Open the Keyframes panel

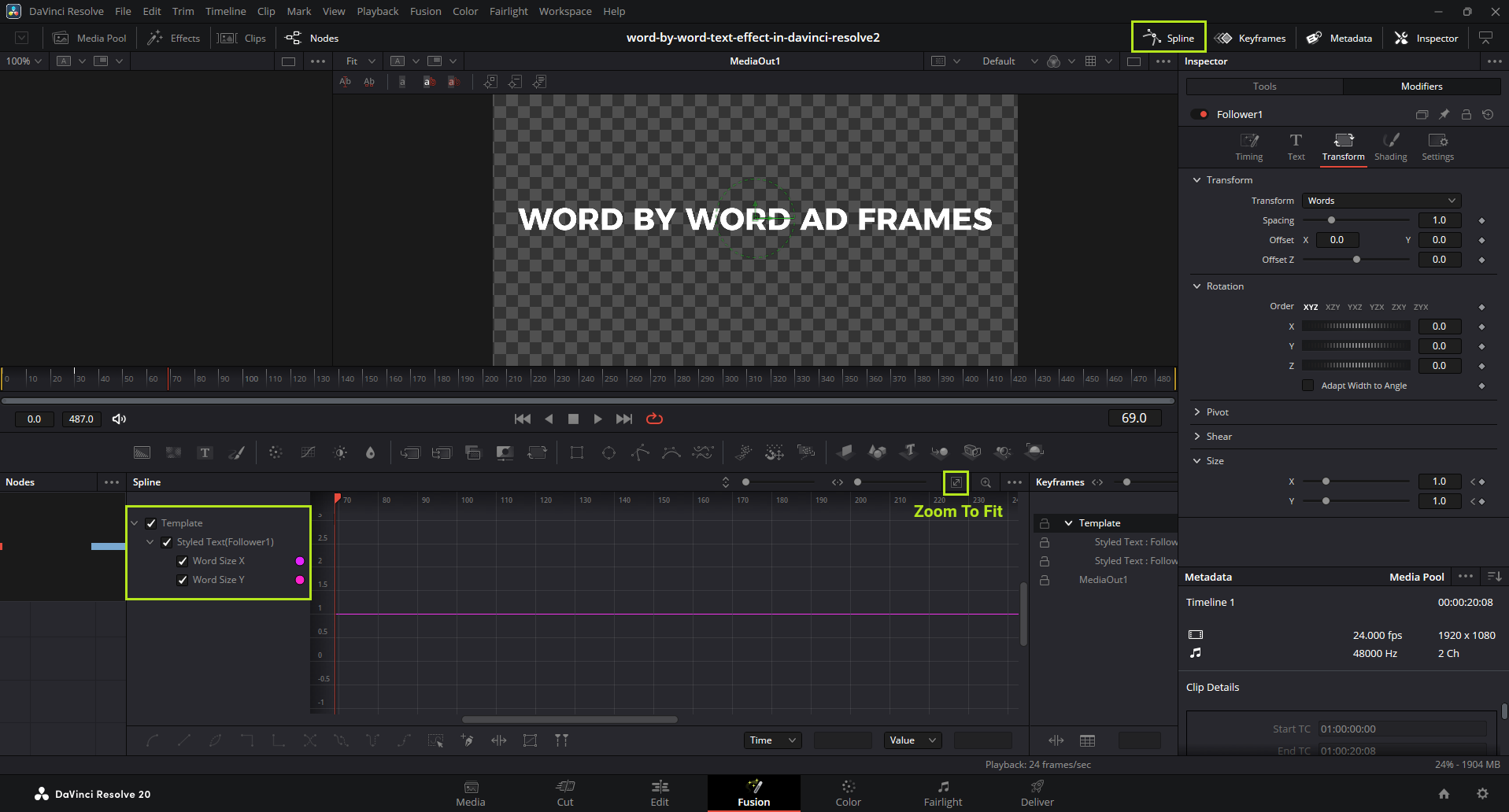point(1250,38)
